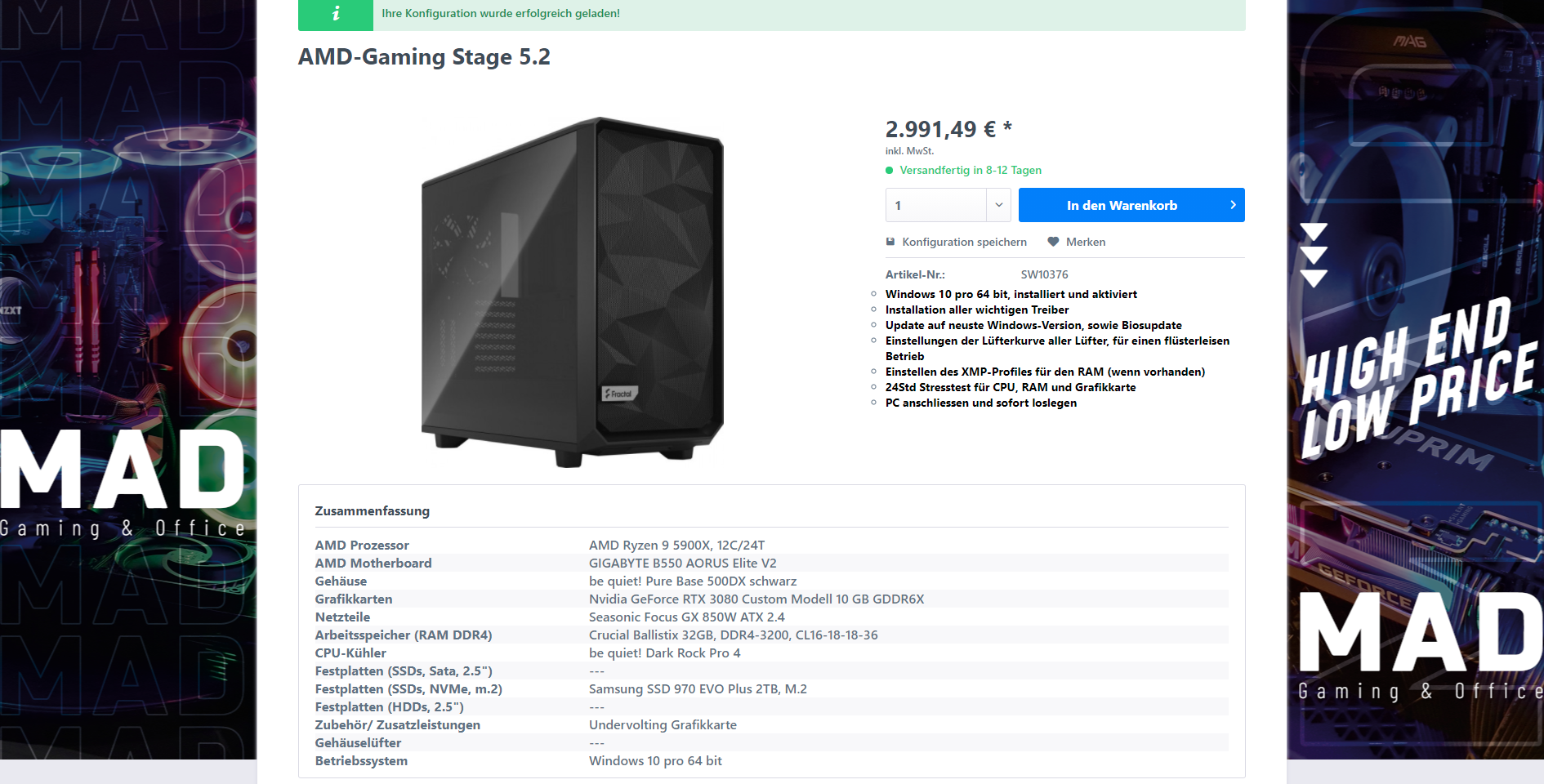The width and height of the screenshot is (1544, 784).
Task: Click the Gehäuselüfter label
Action: point(358,742)
